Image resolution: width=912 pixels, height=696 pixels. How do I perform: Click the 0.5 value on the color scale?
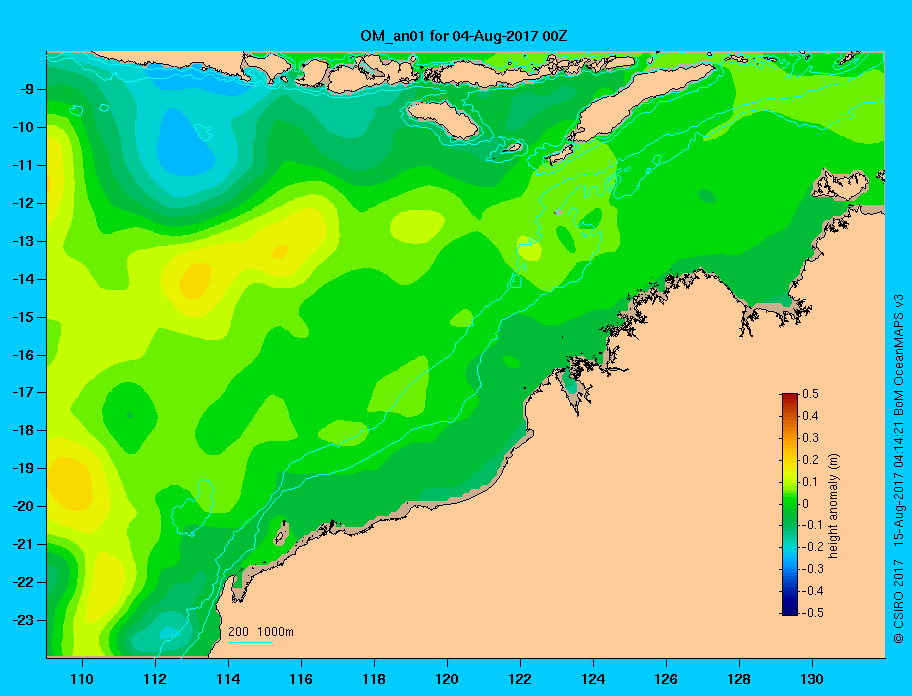(x=811, y=394)
